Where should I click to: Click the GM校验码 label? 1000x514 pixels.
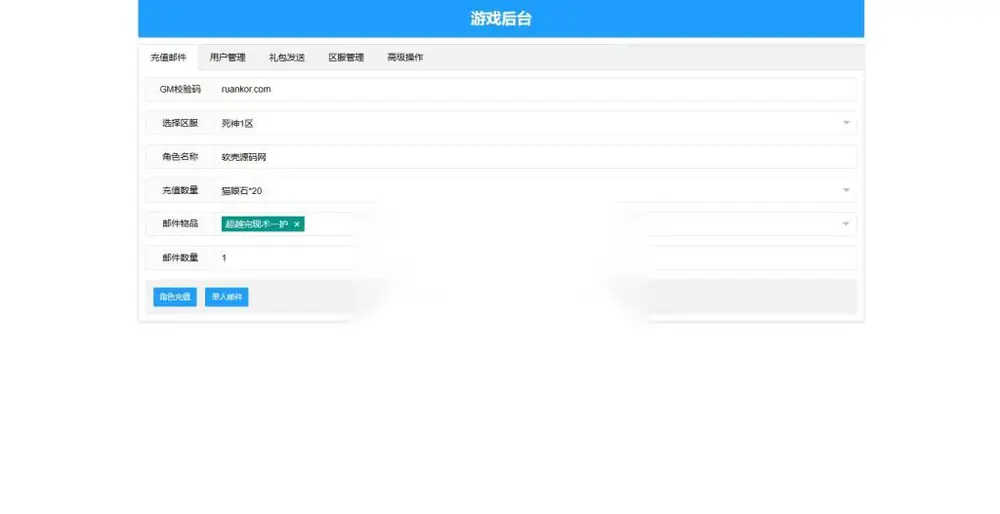(x=180, y=89)
